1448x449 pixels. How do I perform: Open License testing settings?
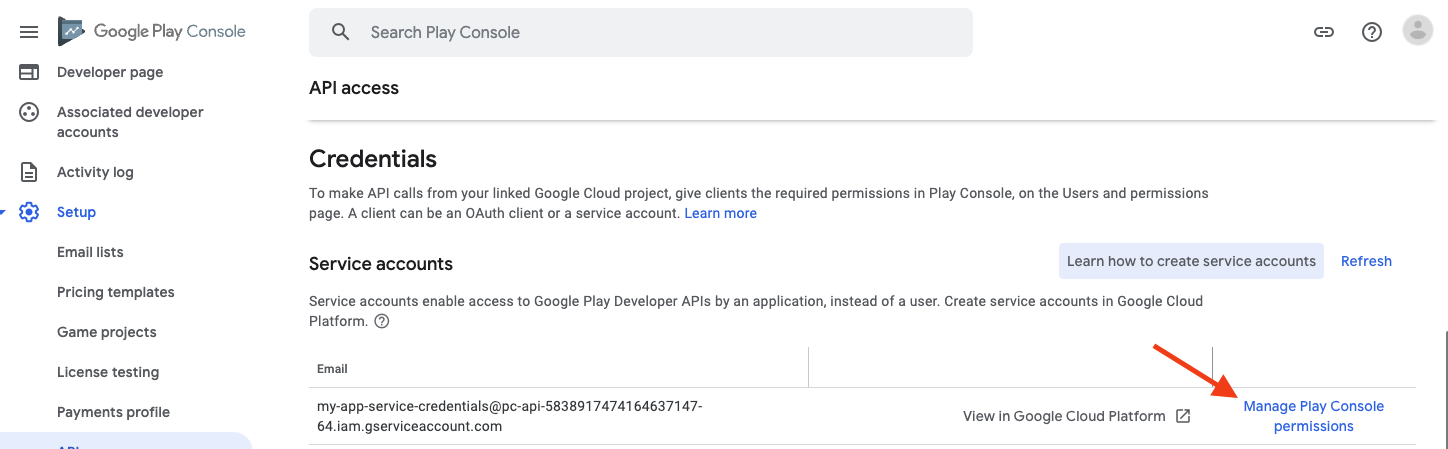tap(108, 372)
